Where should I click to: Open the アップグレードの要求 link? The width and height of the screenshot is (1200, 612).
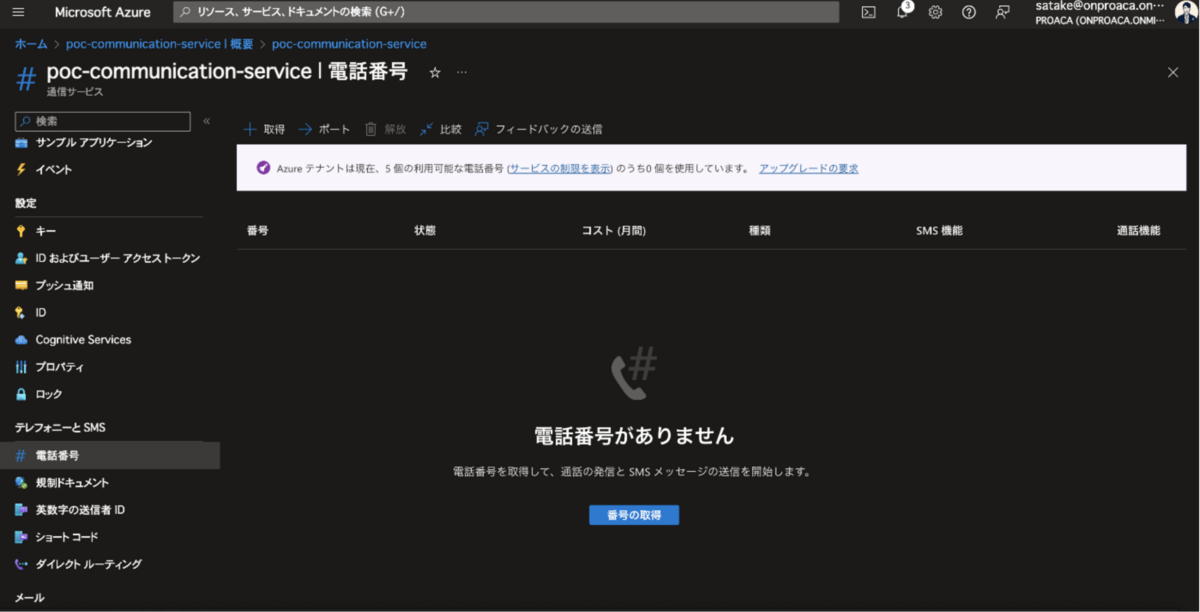coord(809,168)
